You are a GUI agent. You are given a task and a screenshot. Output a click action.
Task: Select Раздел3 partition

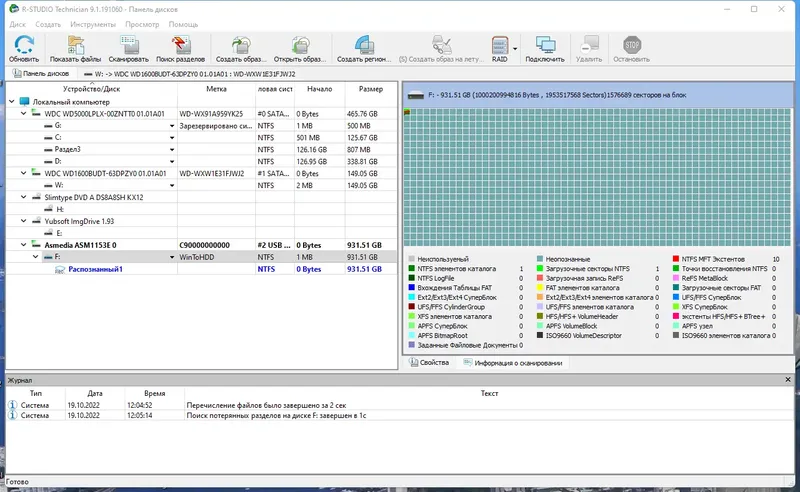67,150
